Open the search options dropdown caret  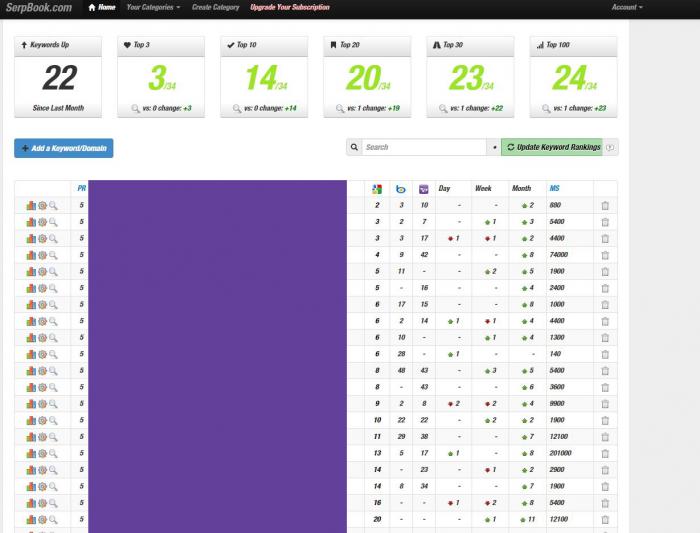[494, 147]
